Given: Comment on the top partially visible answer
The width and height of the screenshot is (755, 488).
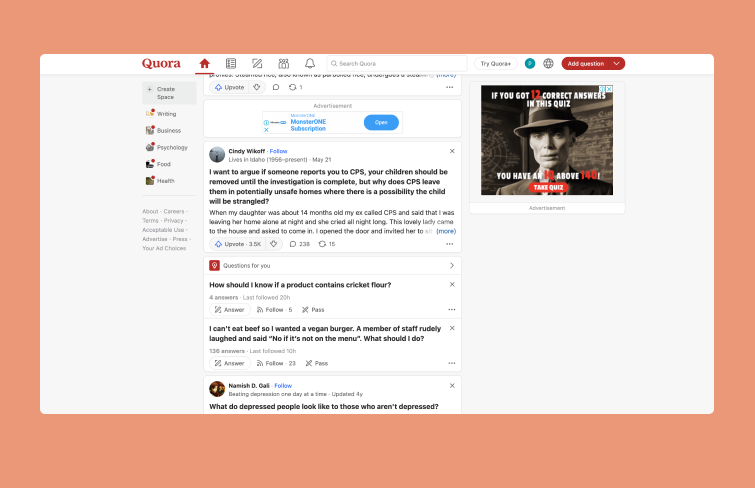Looking at the screenshot, I should pos(276,87).
